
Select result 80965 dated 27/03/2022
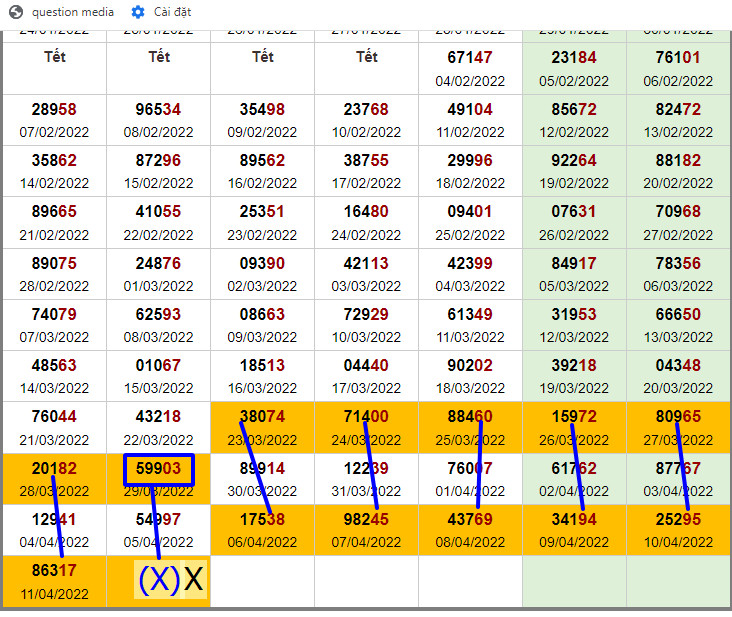678,427
